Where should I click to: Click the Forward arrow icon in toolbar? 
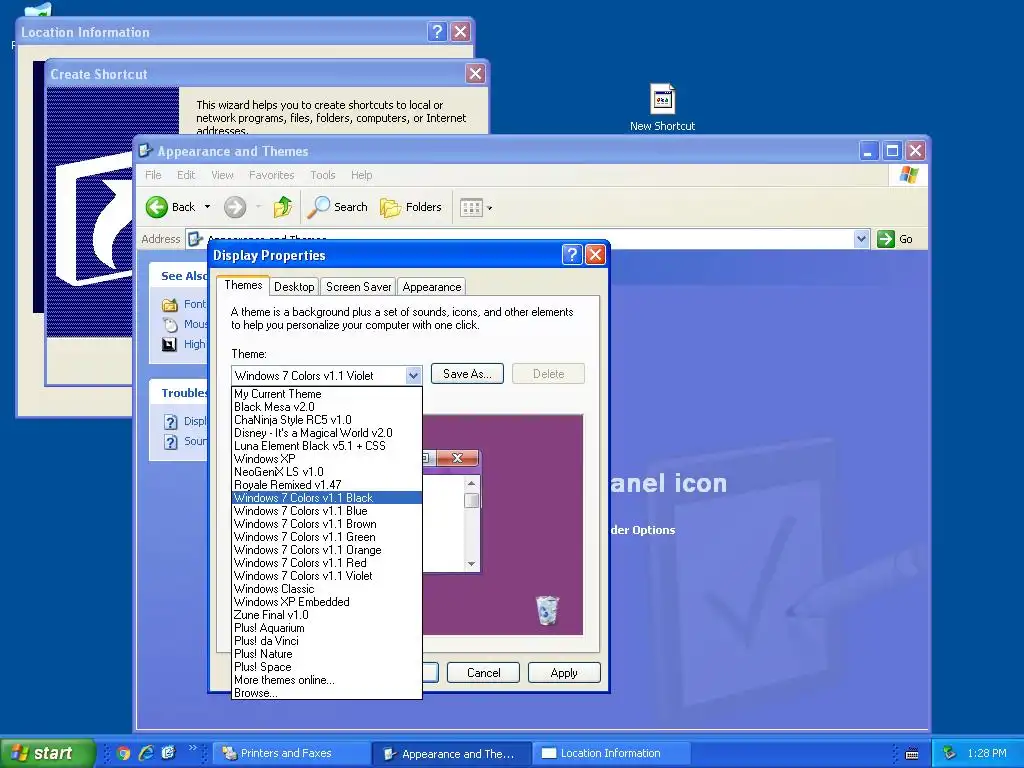pos(235,207)
